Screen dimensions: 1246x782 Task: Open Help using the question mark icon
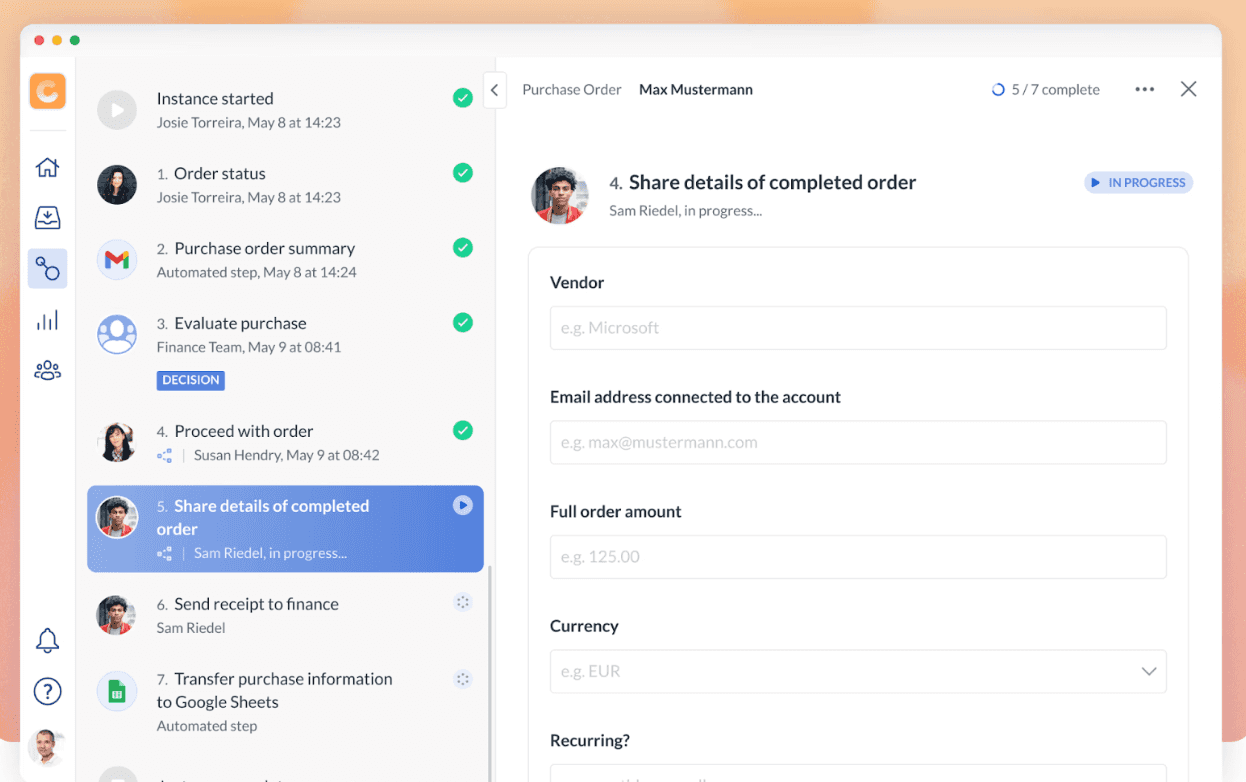47,691
